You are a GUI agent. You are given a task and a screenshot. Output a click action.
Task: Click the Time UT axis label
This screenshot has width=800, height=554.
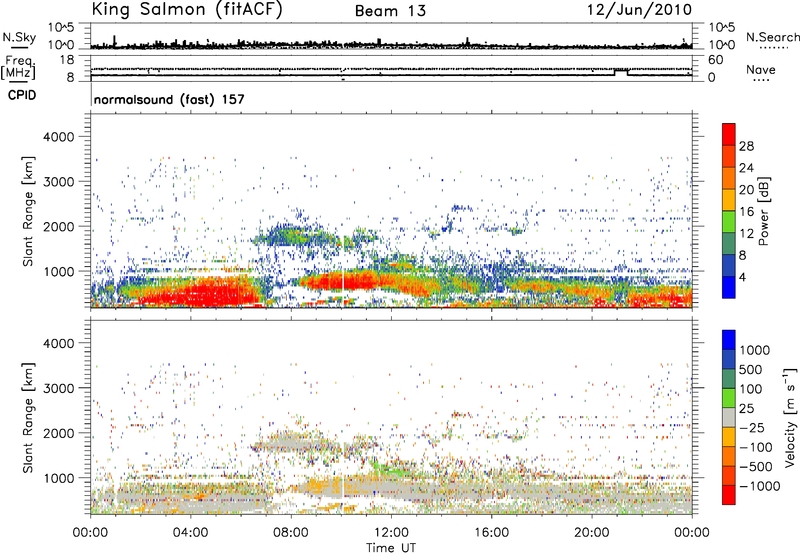(x=391, y=548)
